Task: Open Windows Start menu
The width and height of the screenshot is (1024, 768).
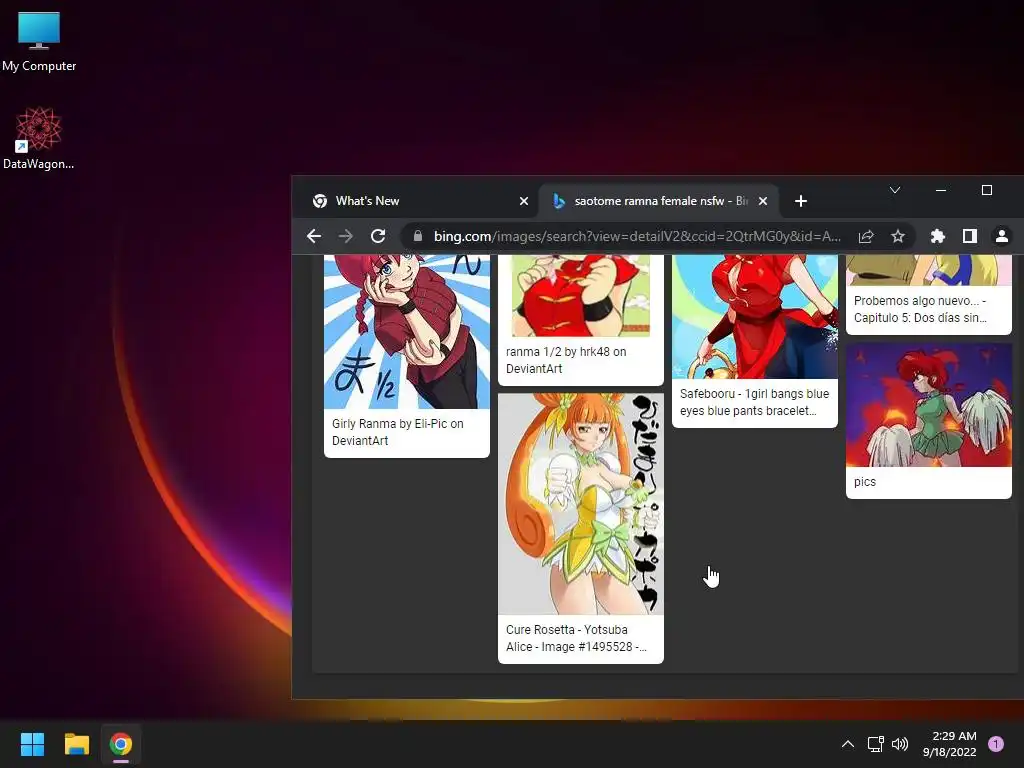Action: pos(32,744)
